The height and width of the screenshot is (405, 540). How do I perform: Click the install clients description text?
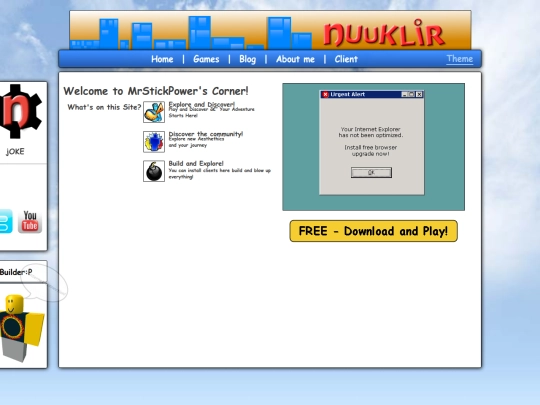click(x=219, y=174)
